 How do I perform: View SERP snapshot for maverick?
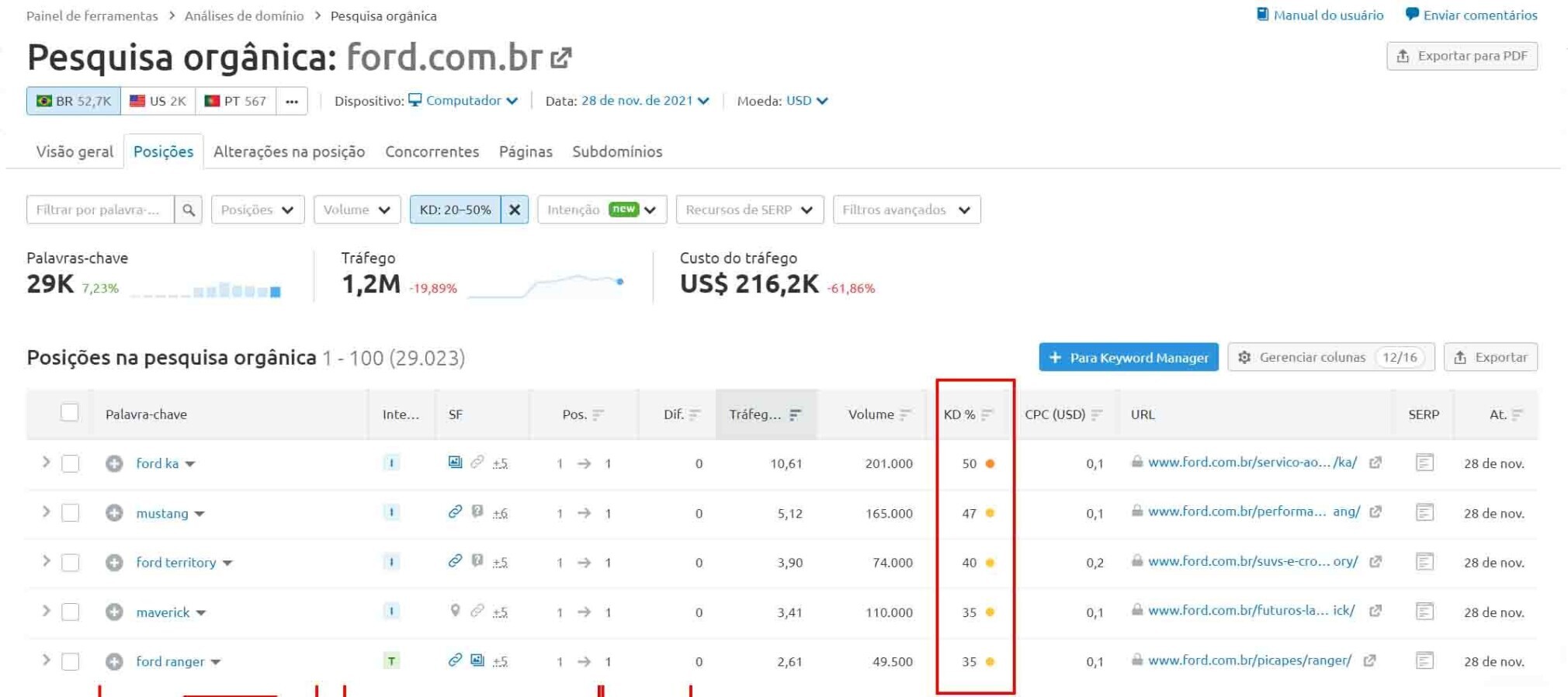point(1424,612)
